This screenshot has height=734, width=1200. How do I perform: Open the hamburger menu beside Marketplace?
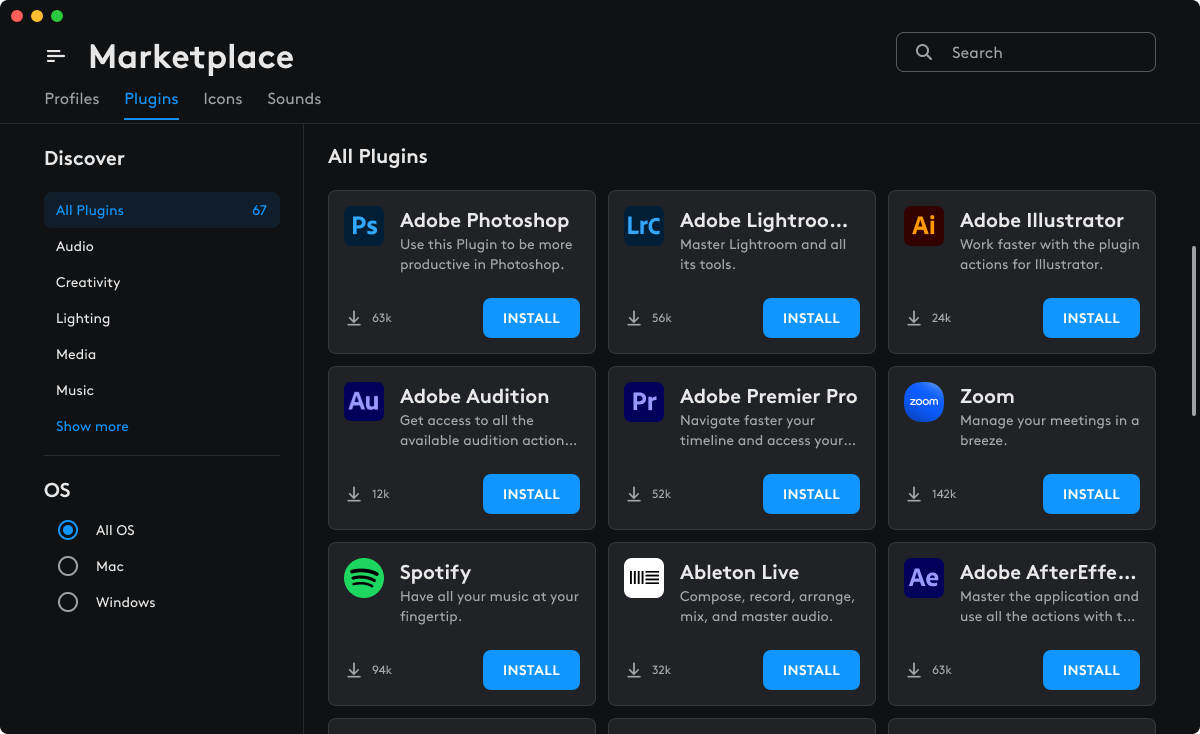pos(56,57)
